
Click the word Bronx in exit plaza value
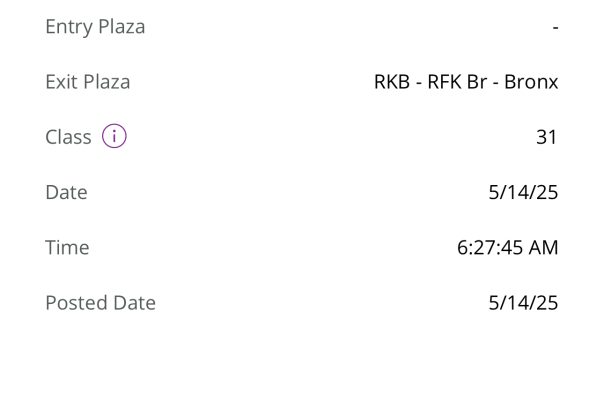point(531,82)
